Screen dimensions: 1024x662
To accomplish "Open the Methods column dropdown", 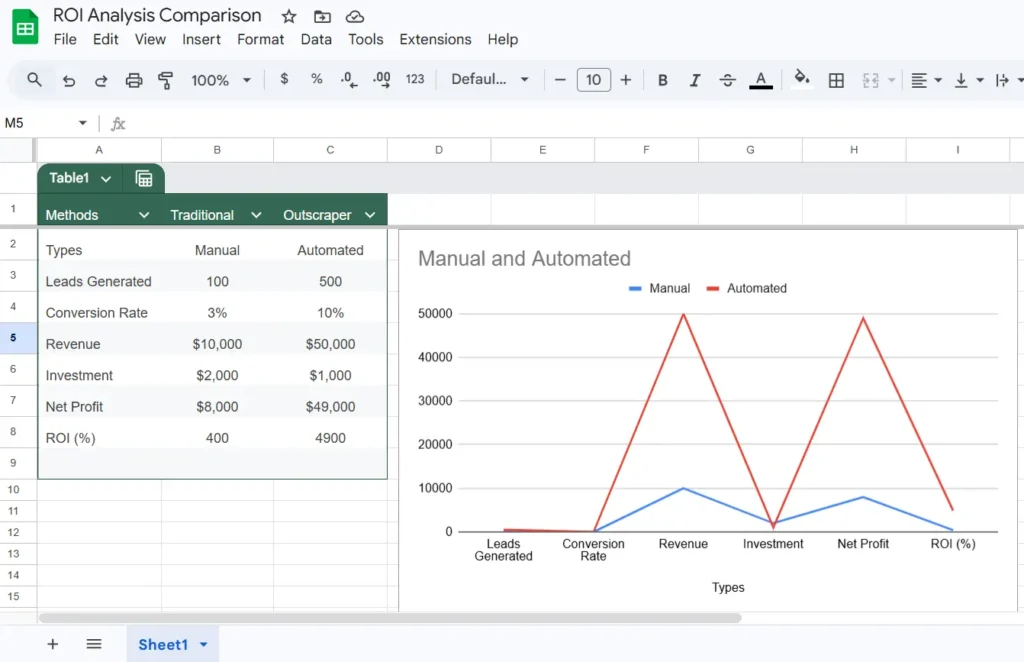I will click(144, 215).
